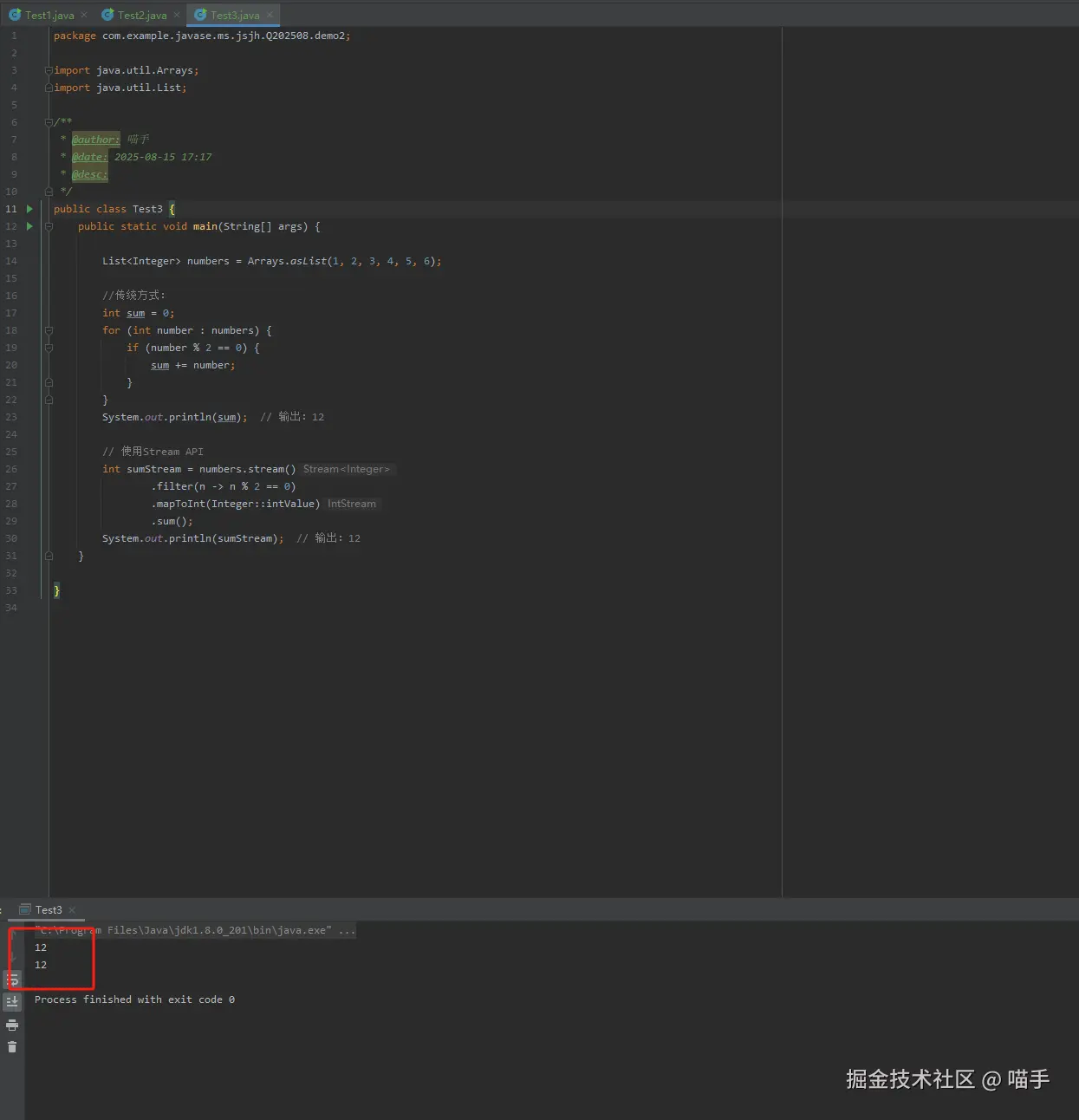Close the Test1.java tab

coord(84,15)
